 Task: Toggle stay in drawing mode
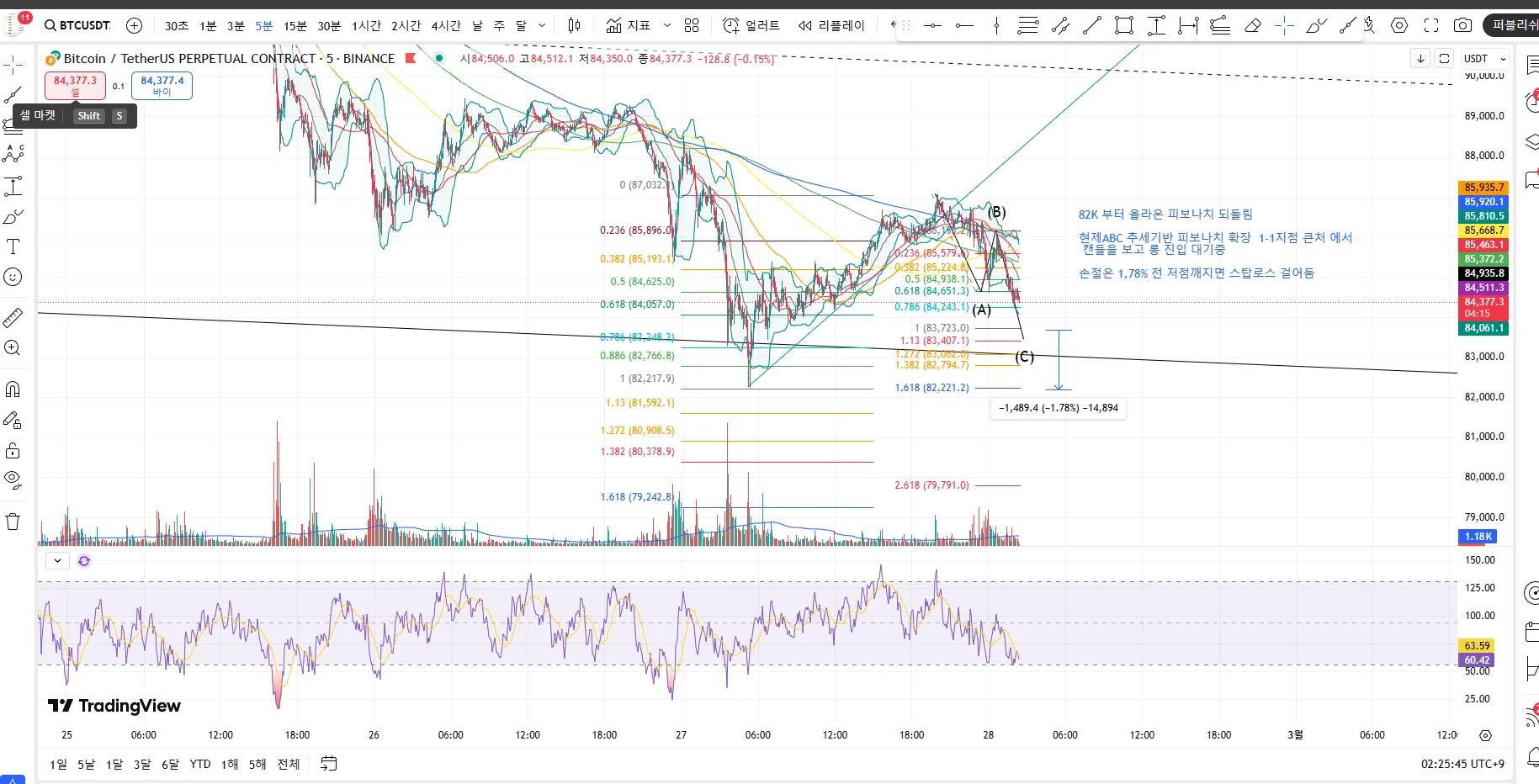tap(13, 420)
